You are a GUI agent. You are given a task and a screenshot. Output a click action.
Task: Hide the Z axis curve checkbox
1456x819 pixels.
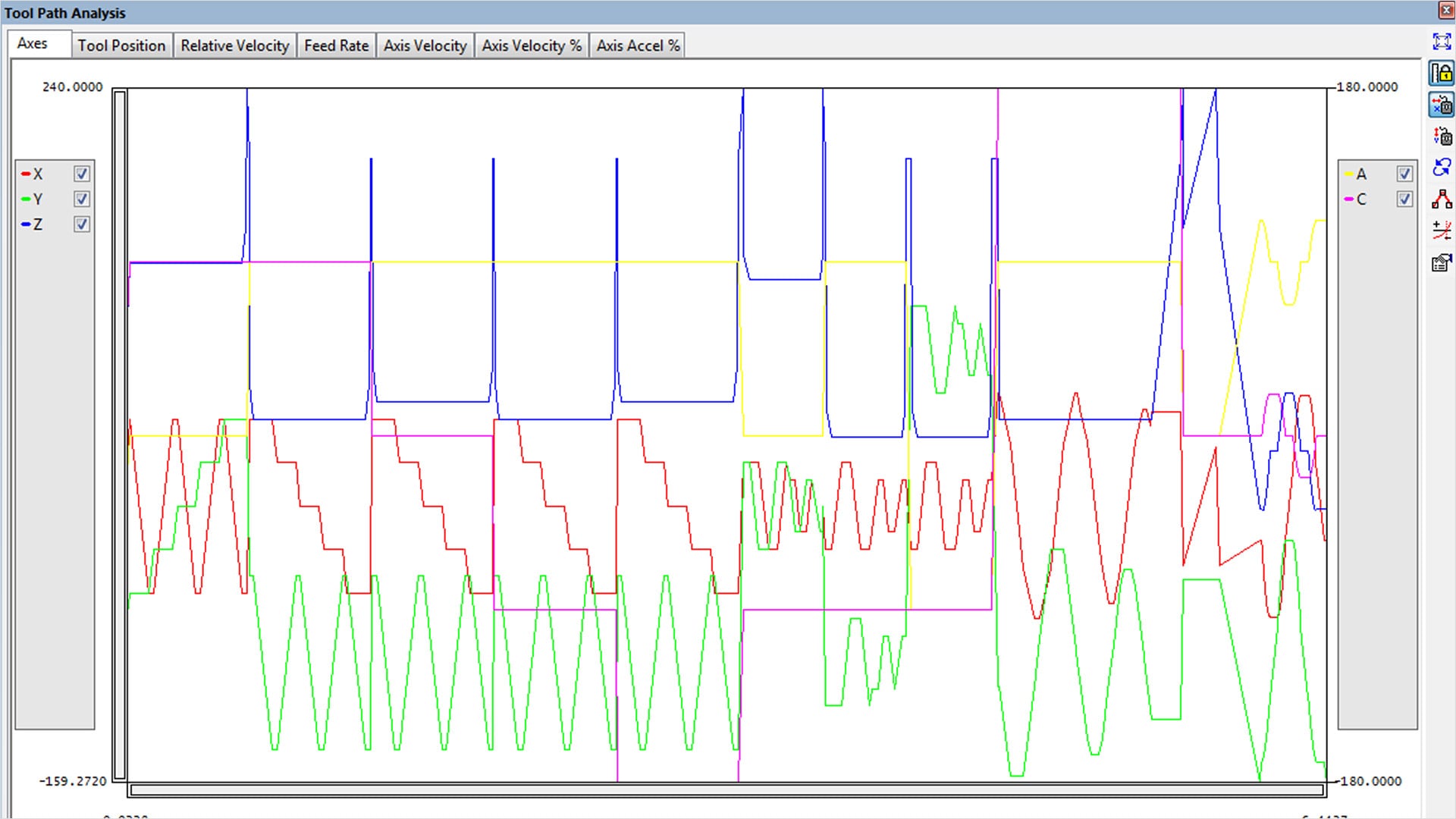(82, 224)
